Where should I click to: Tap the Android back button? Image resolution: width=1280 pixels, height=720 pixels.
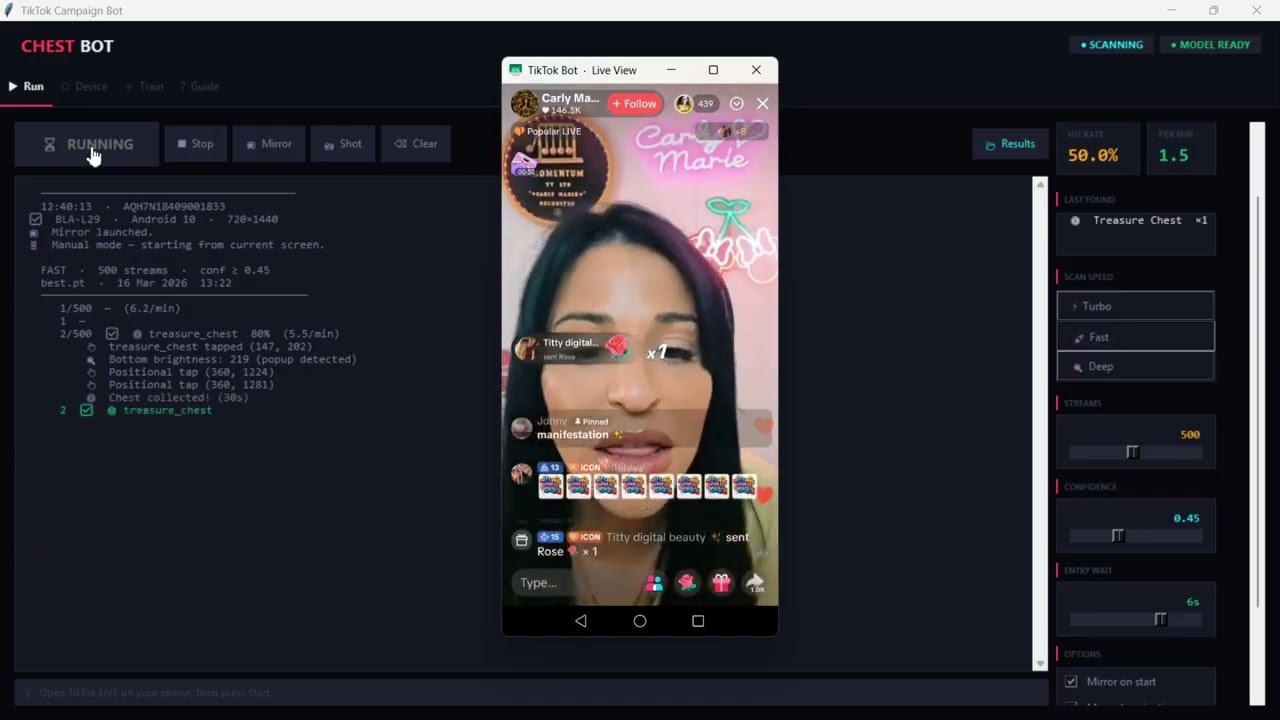[581, 621]
